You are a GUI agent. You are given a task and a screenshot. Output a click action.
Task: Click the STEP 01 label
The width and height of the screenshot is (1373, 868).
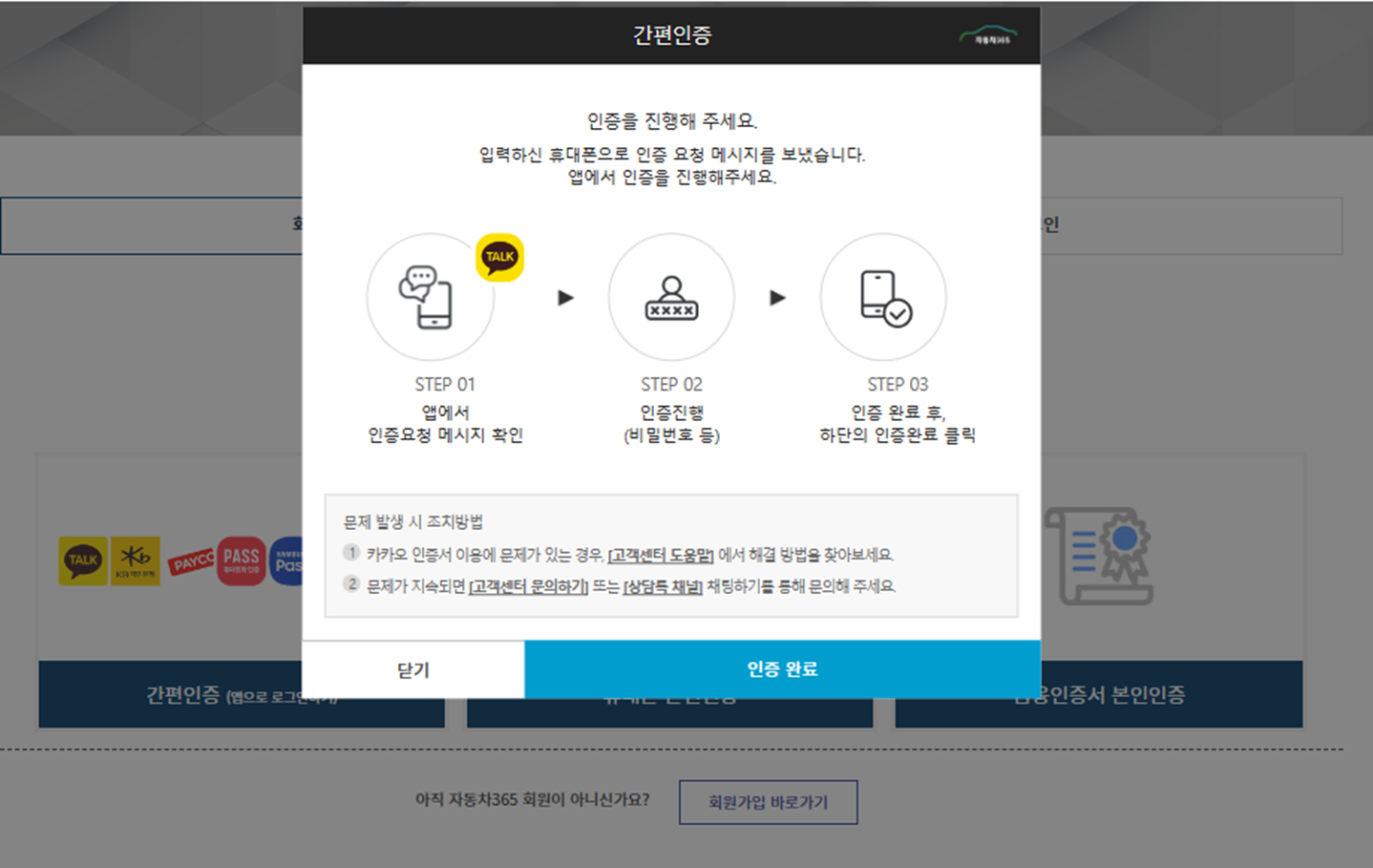point(445,384)
